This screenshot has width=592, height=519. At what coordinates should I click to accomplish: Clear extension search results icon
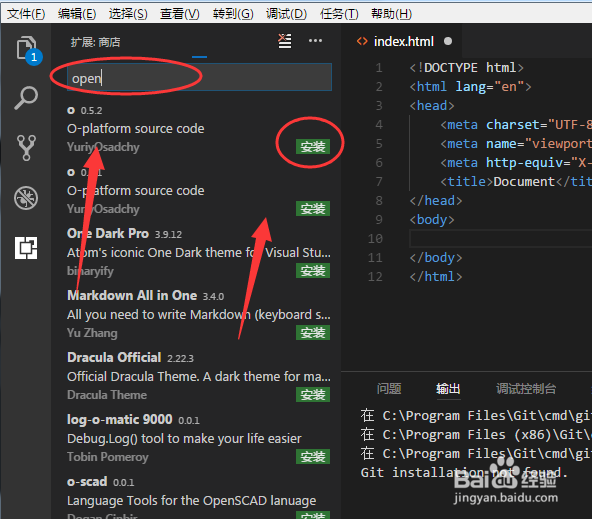point(285,41)
